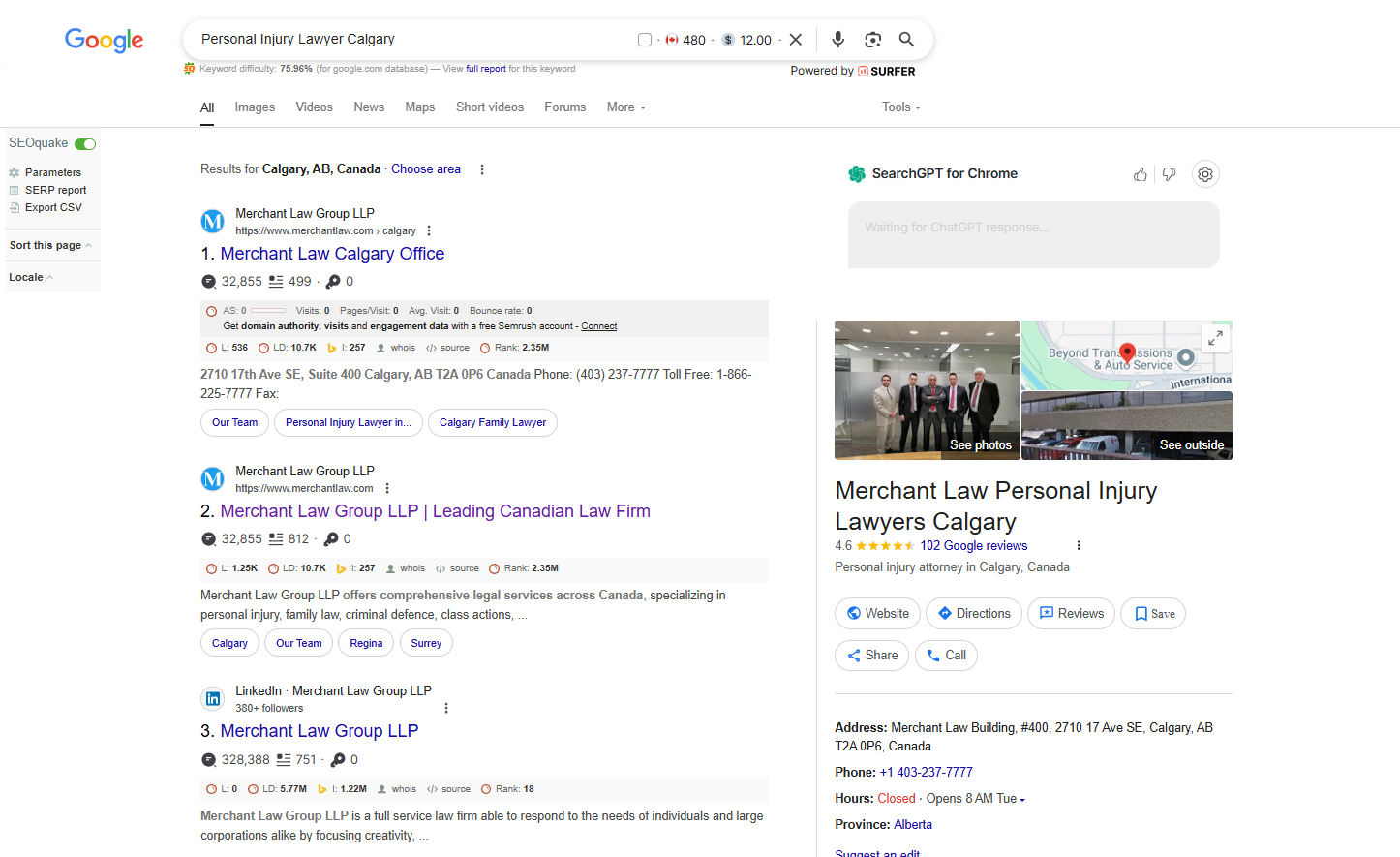Screen dimensions: 1400x857
Task: Expand the Sort this page section
Action: click(x=50, y=246)
